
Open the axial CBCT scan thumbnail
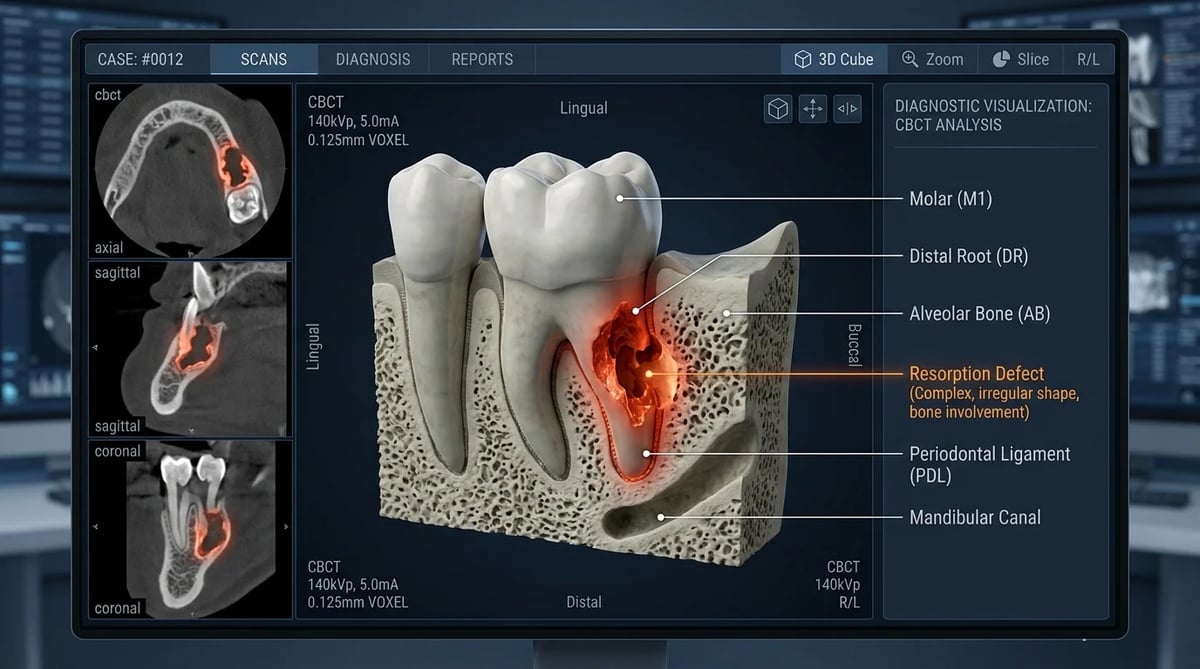point(191,171)
